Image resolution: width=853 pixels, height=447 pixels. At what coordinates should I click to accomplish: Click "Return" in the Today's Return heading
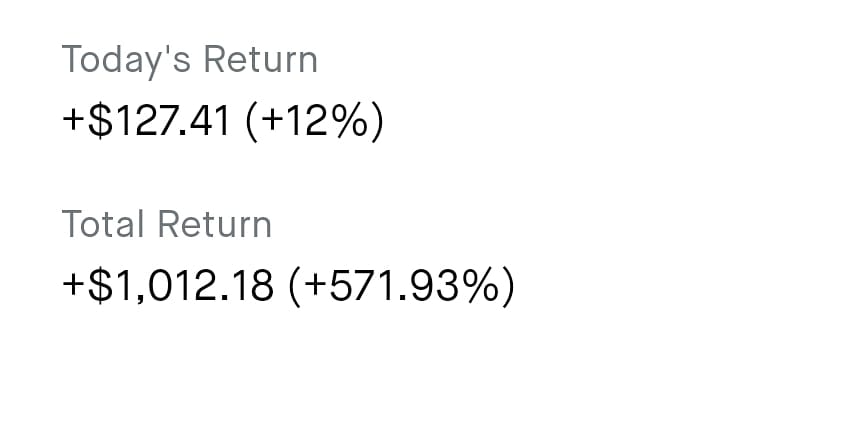[260, 60]
